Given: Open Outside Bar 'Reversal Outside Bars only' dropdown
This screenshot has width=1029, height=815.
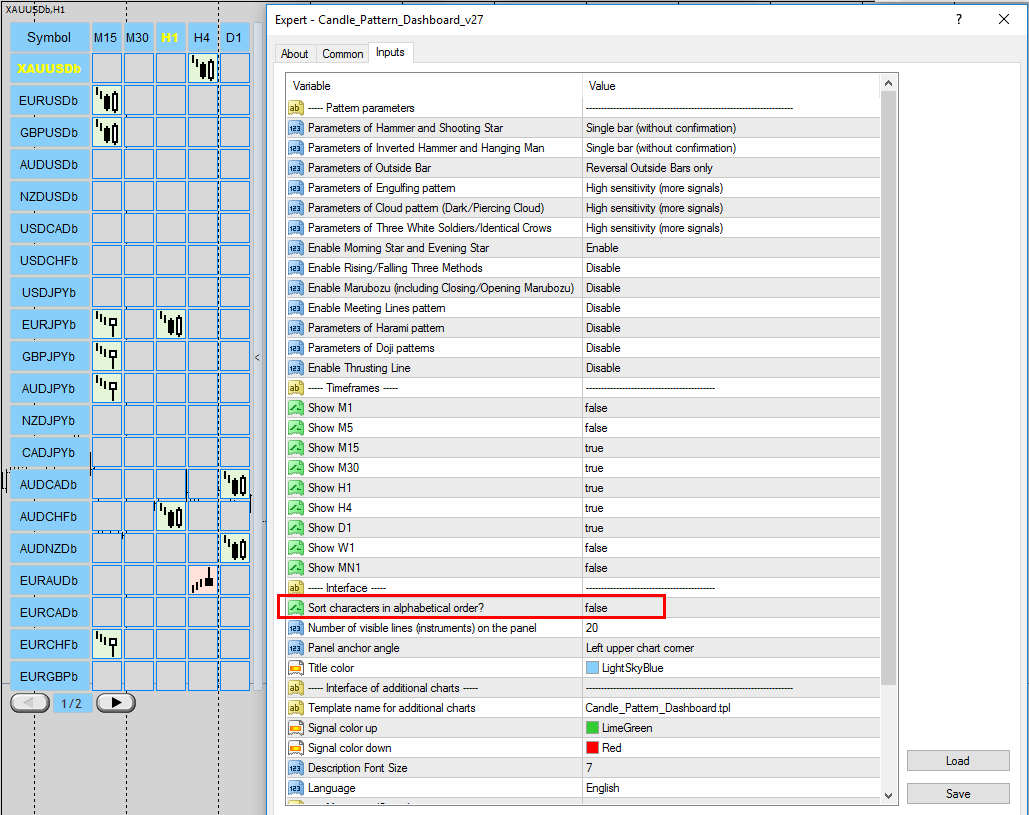Looking at the screenshot, I should (730, 168).
